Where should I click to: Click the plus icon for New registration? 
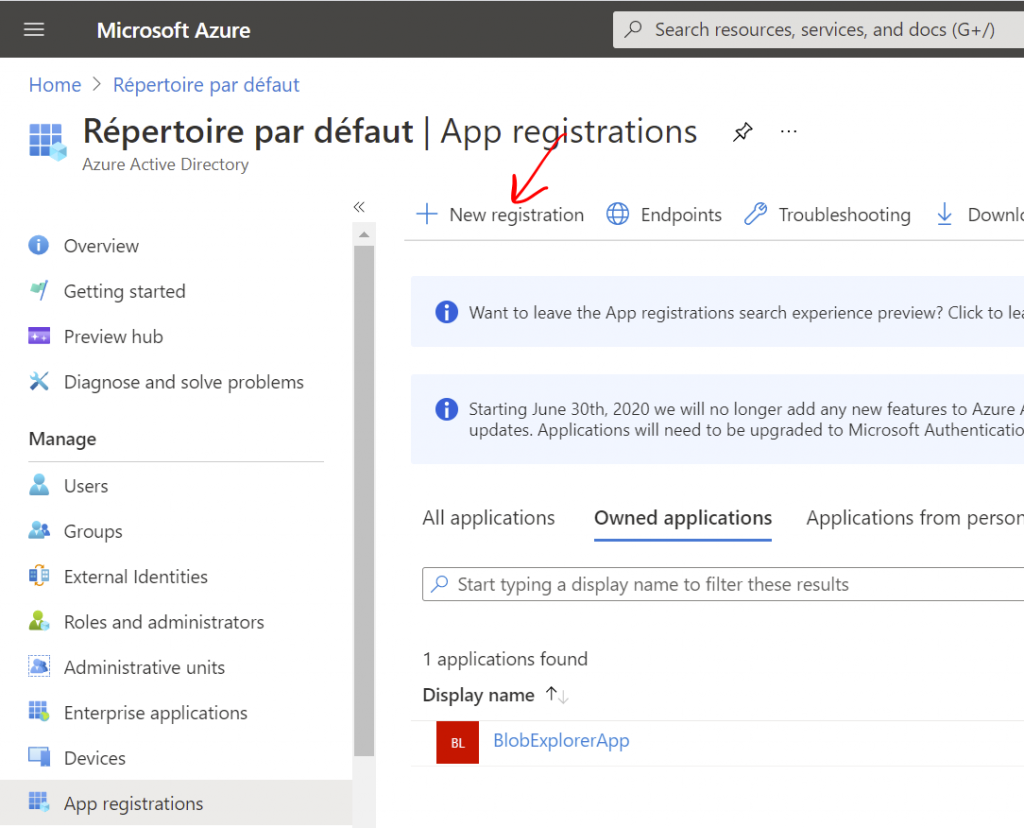426,214
